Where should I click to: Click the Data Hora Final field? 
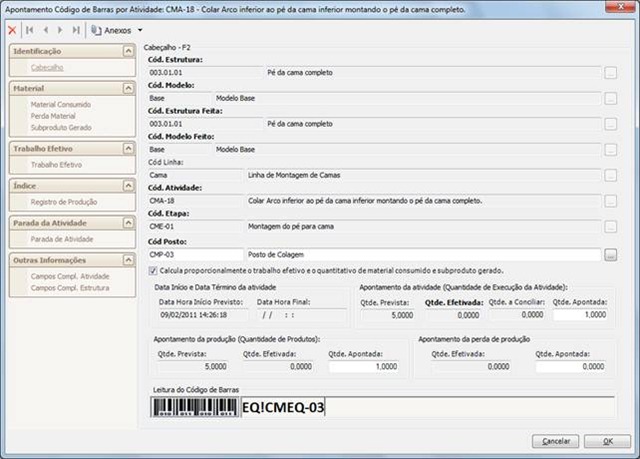[301, 315]
